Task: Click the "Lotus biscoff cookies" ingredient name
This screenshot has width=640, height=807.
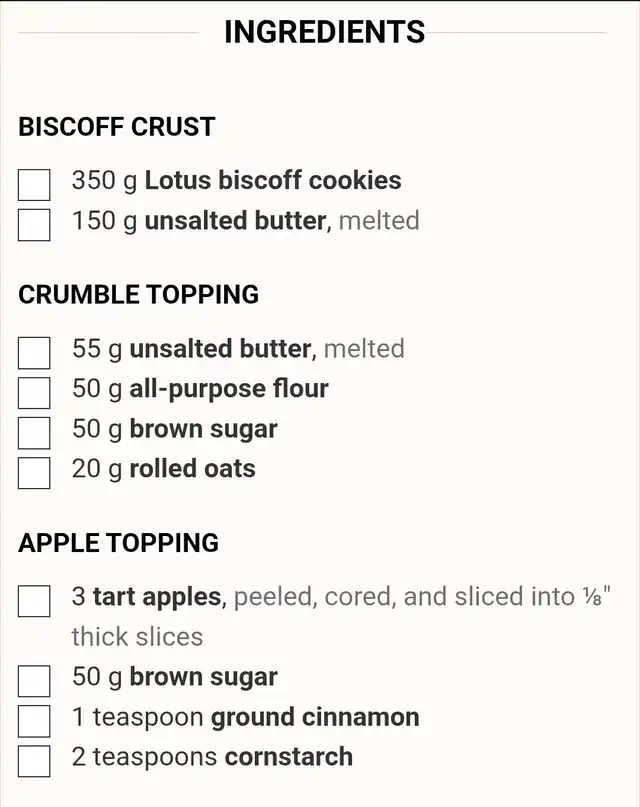Action: 273,181
